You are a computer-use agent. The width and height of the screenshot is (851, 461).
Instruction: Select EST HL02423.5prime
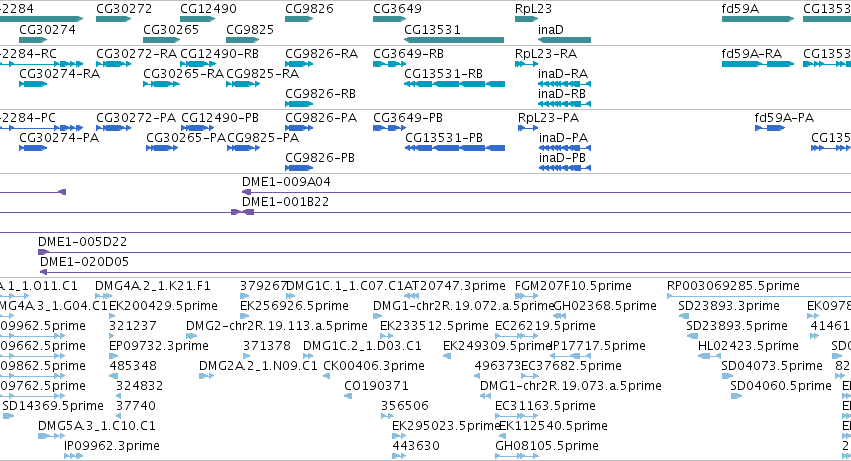(x=748, y=346)
